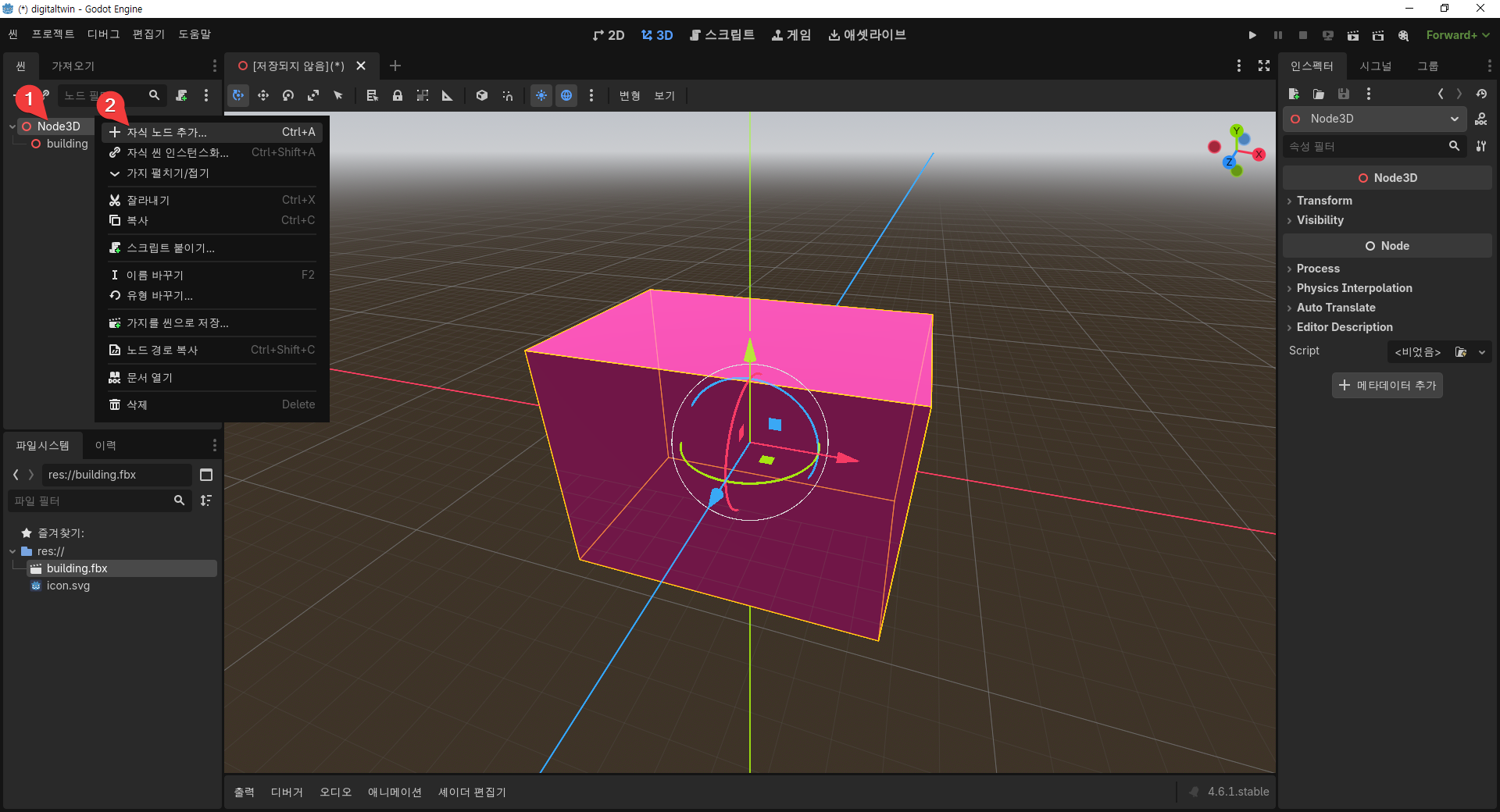The image size is (1500, 812).
Task: Toggle the preview environment globe button
Action: 566,95
